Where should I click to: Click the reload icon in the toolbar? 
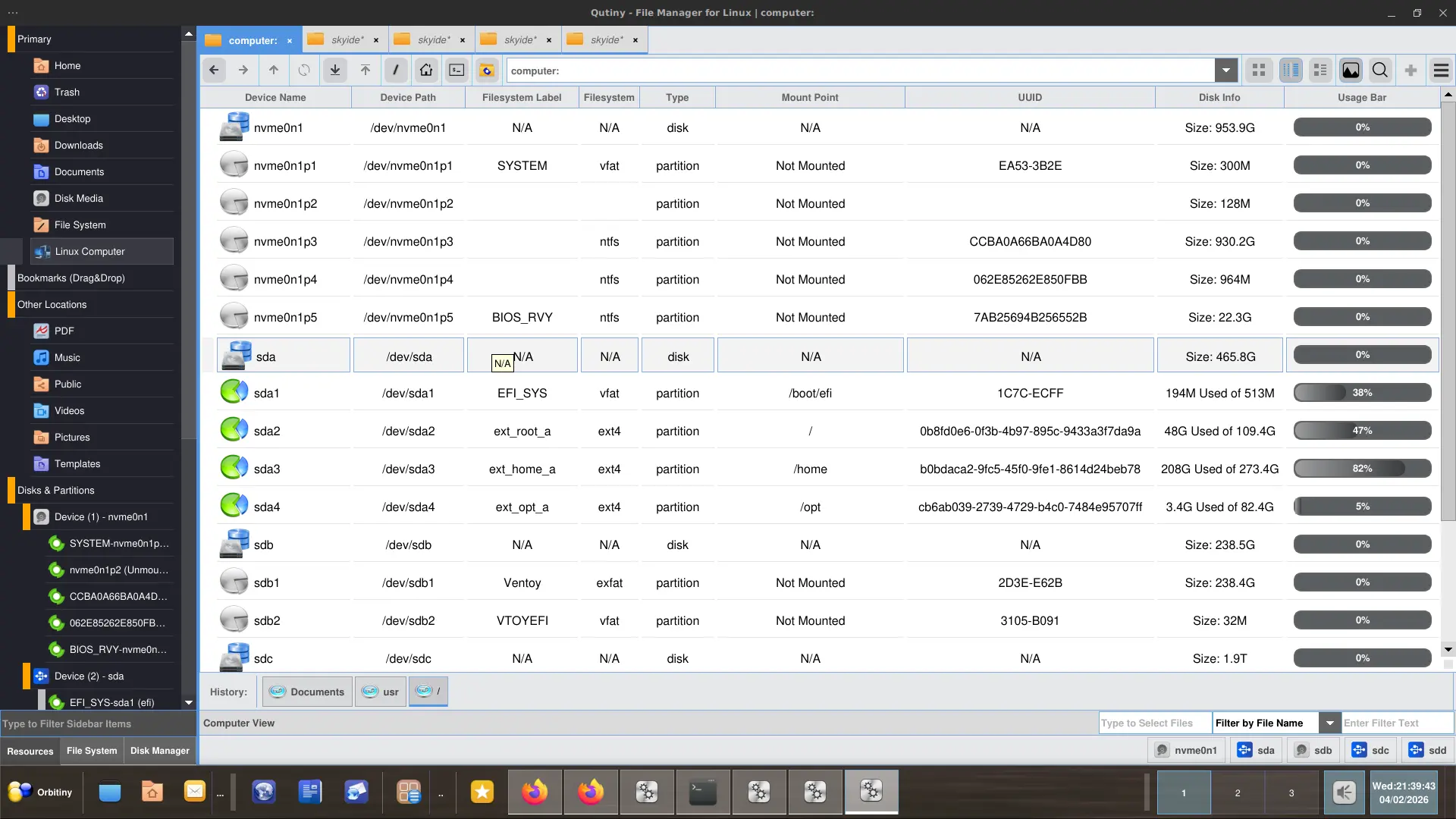pos(304,71)
